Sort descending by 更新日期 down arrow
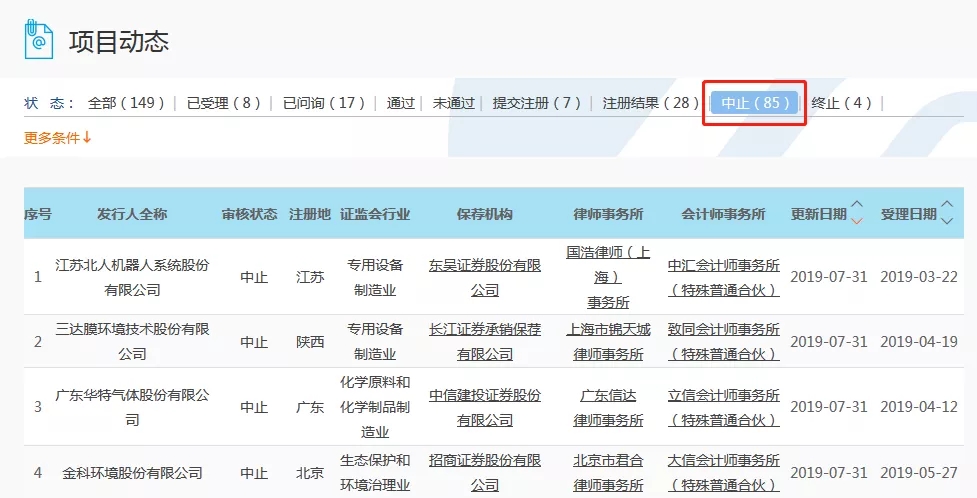This screenshot has height=498, width=977. coord(857,221)
